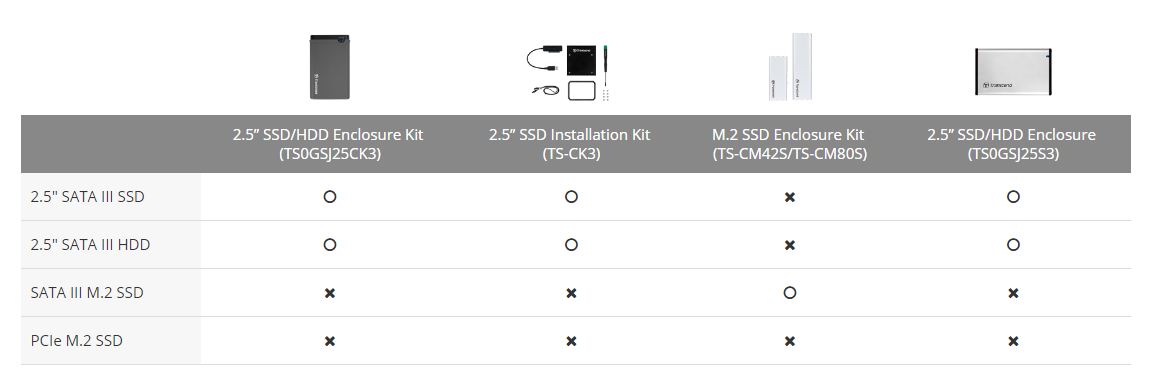
Task: Click the 2.5" SSD Installation Kit product image
Action: tap(570, 73)
